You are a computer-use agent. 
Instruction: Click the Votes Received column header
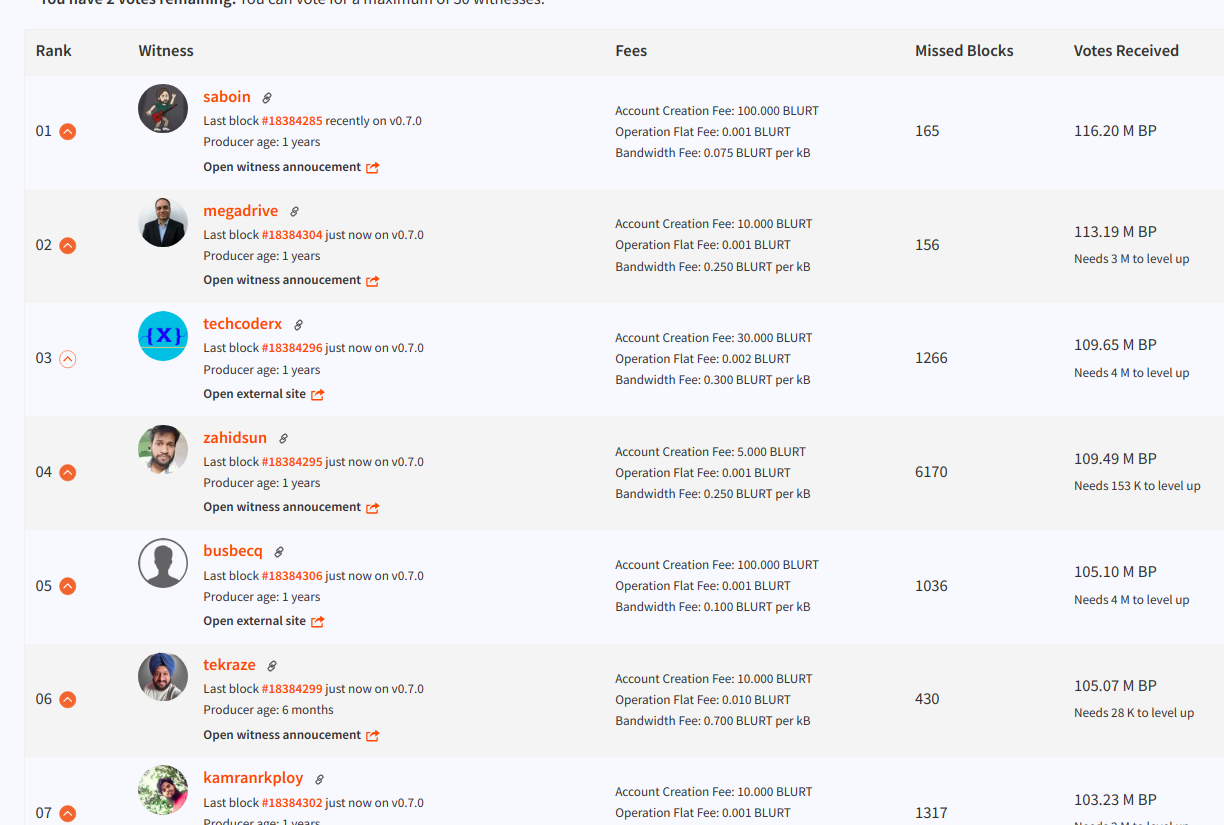coord(1126,51)
